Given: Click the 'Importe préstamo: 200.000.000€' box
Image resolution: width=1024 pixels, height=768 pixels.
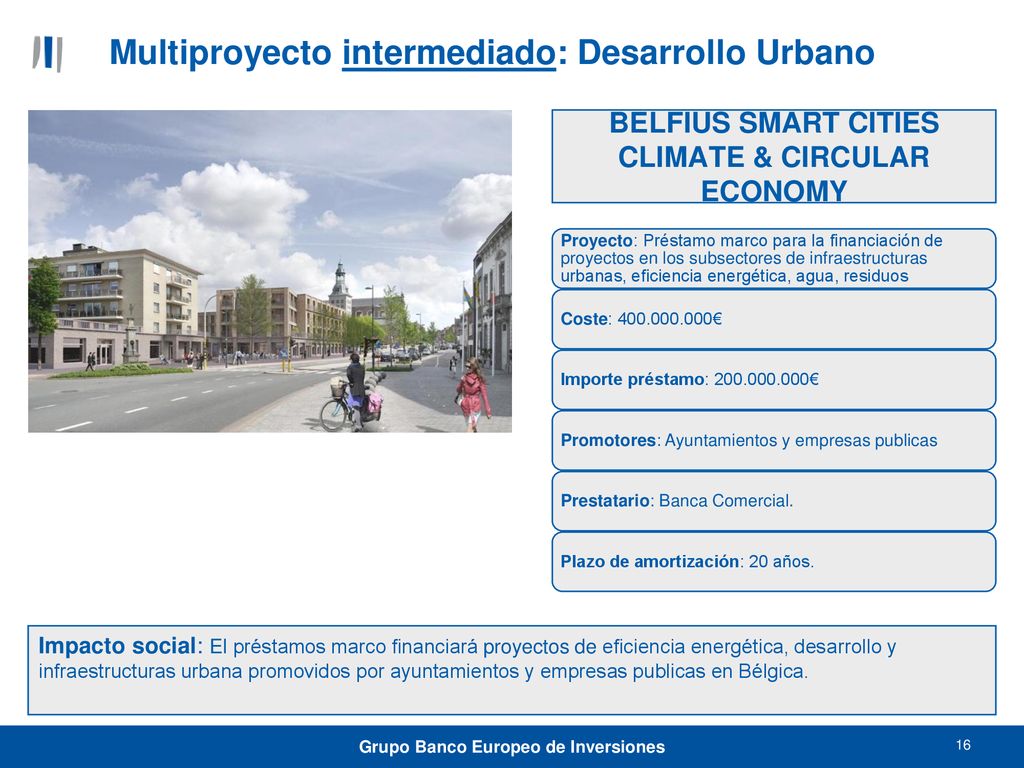Looking at the screenshot, I should [774, 380].
